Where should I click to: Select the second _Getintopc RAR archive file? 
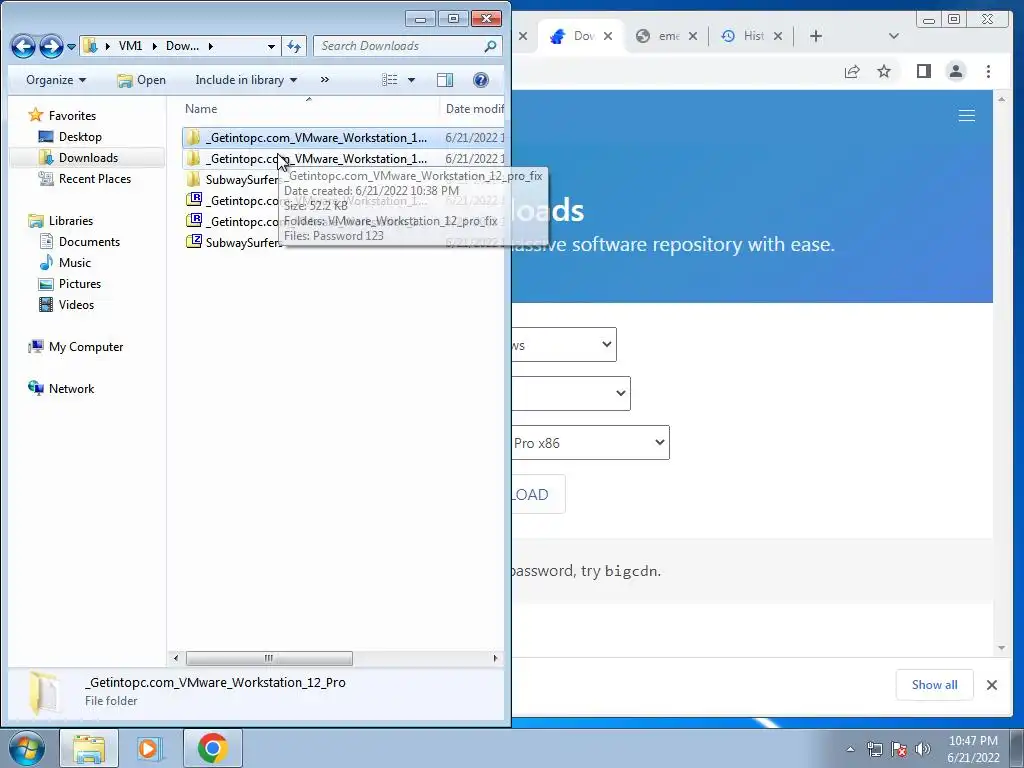coord(232,221)
